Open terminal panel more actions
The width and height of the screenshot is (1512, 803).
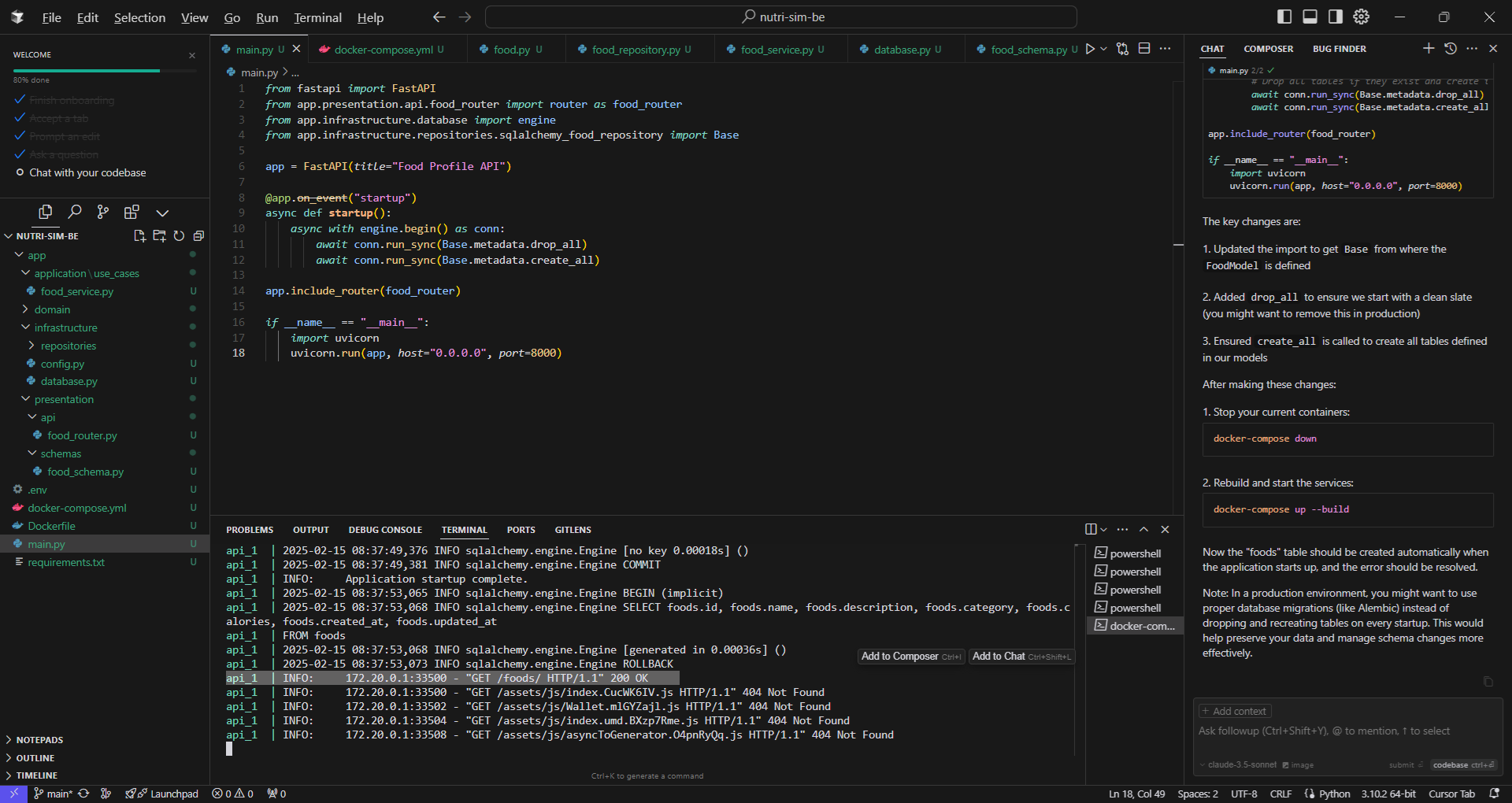point(1122,529)
